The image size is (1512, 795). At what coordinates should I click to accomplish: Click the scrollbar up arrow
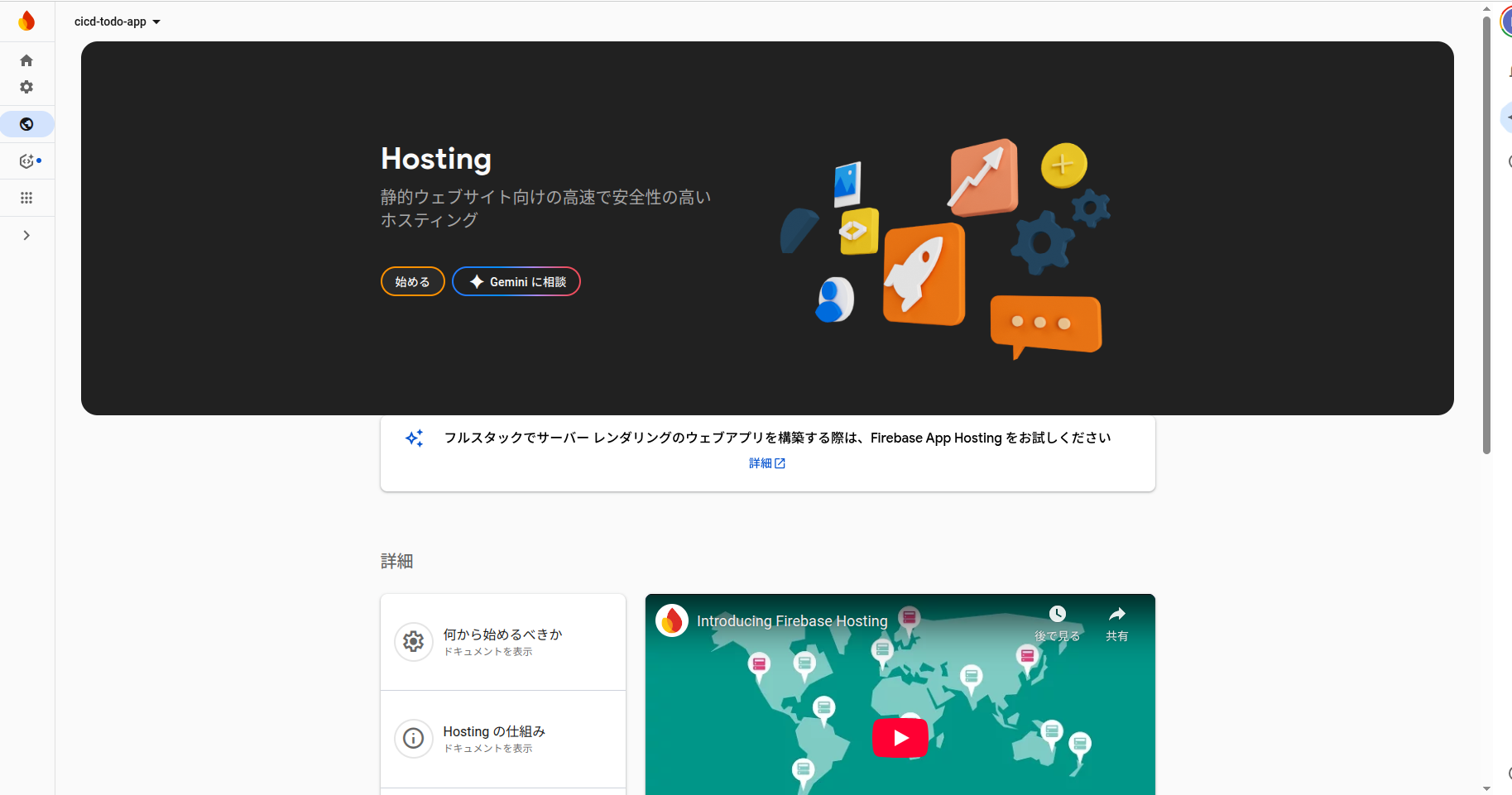coord(1486,9)
